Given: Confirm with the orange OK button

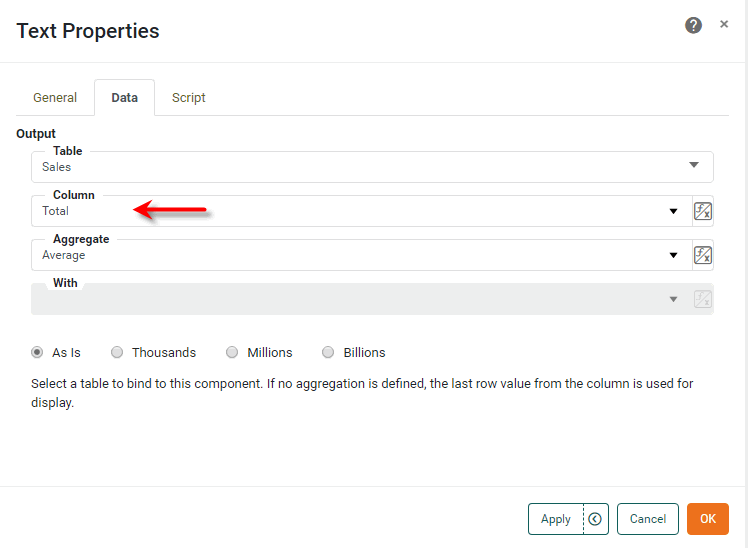Looking at the screenshot, I should coord(708,519).
